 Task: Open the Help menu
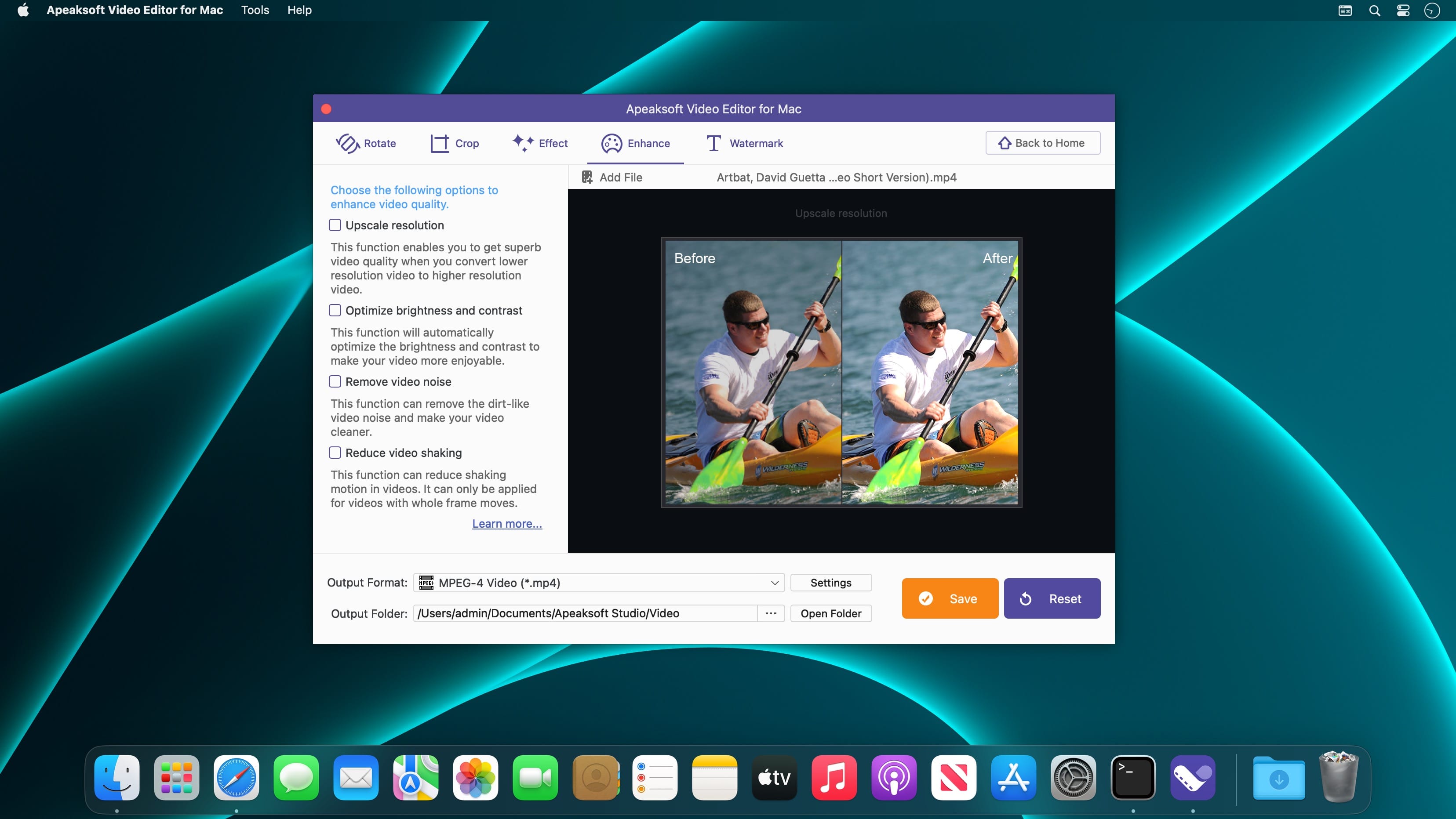299,10
